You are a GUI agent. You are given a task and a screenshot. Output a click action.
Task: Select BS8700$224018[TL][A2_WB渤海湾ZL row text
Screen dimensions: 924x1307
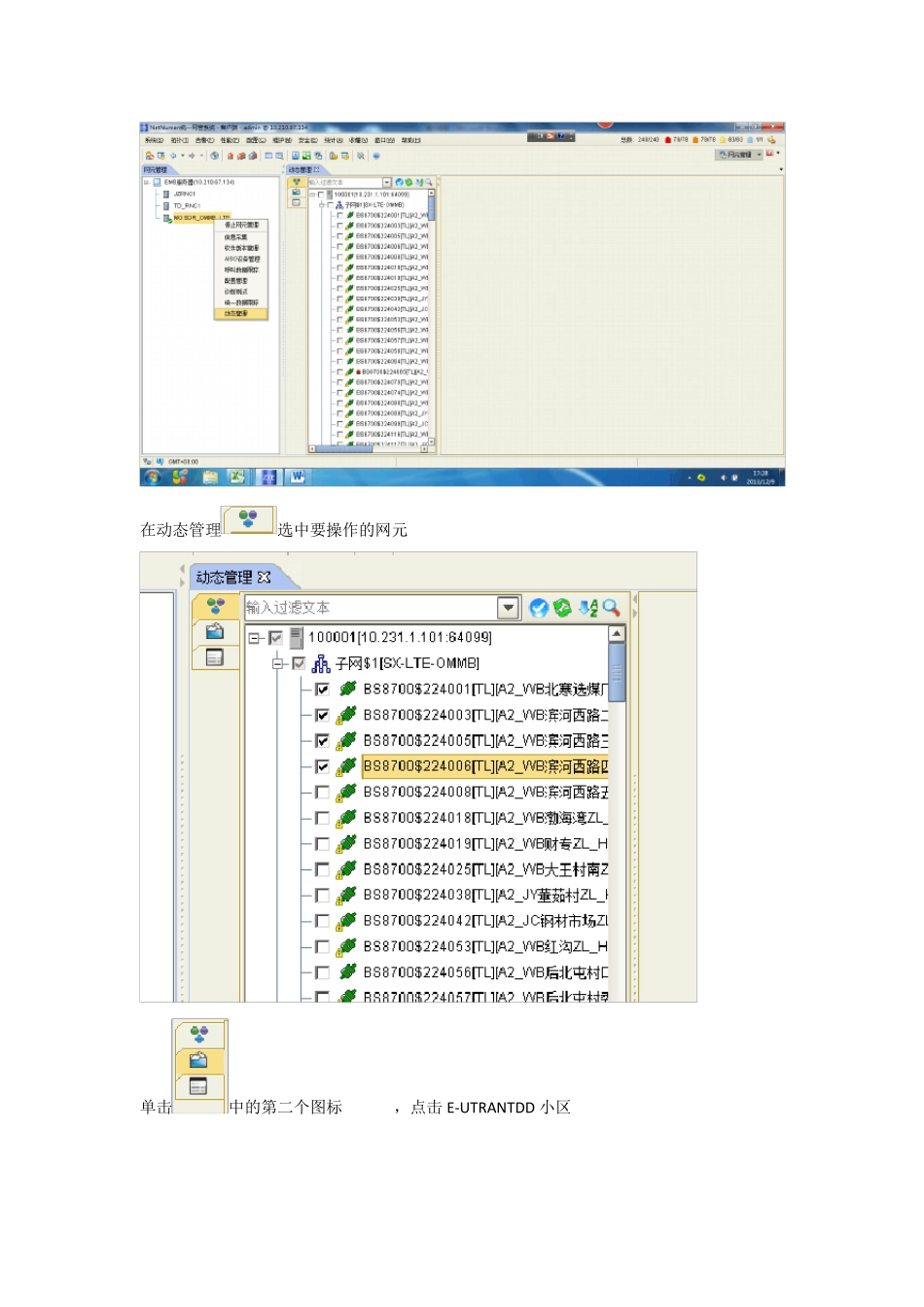tap(485, 818)
